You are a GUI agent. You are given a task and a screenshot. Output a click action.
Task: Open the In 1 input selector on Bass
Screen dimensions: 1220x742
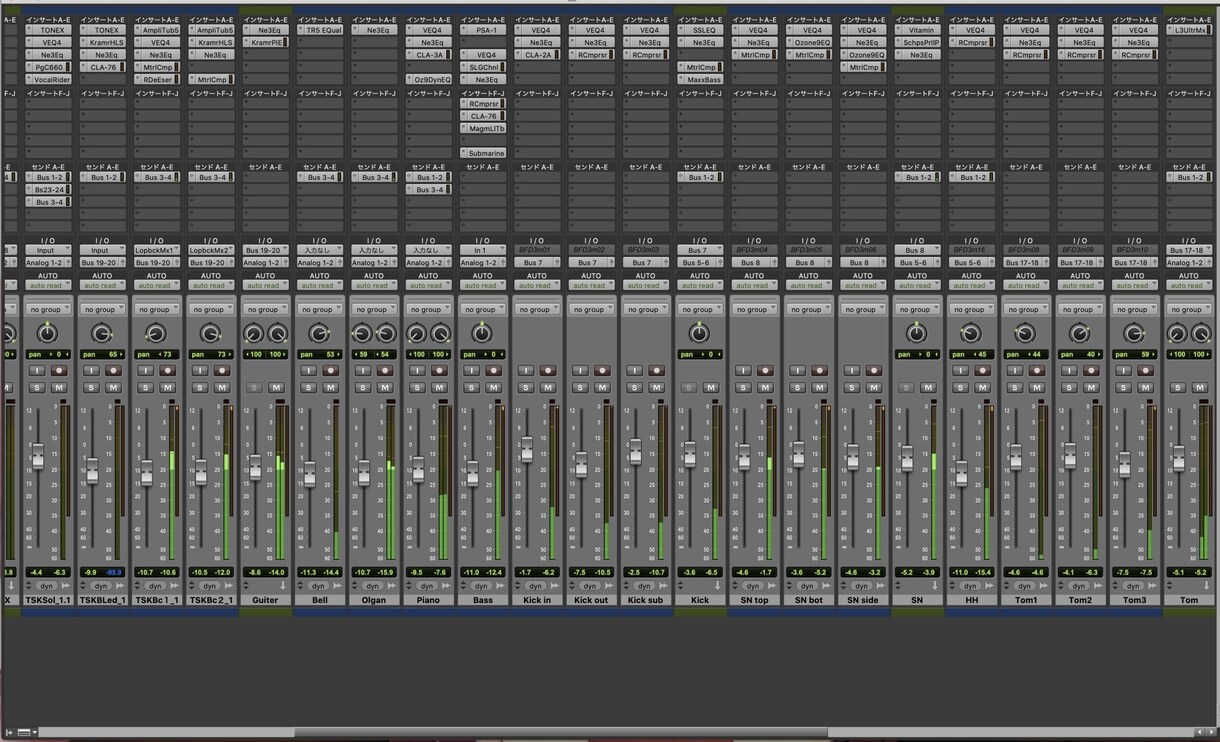pos(482,250)
